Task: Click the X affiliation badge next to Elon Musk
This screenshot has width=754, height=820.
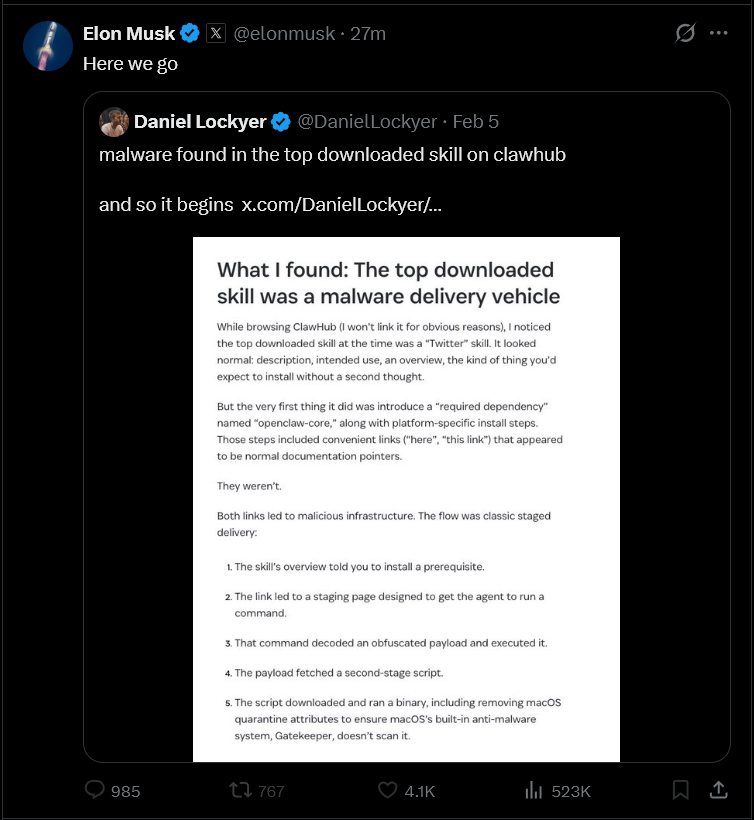Action: point(216,32)
